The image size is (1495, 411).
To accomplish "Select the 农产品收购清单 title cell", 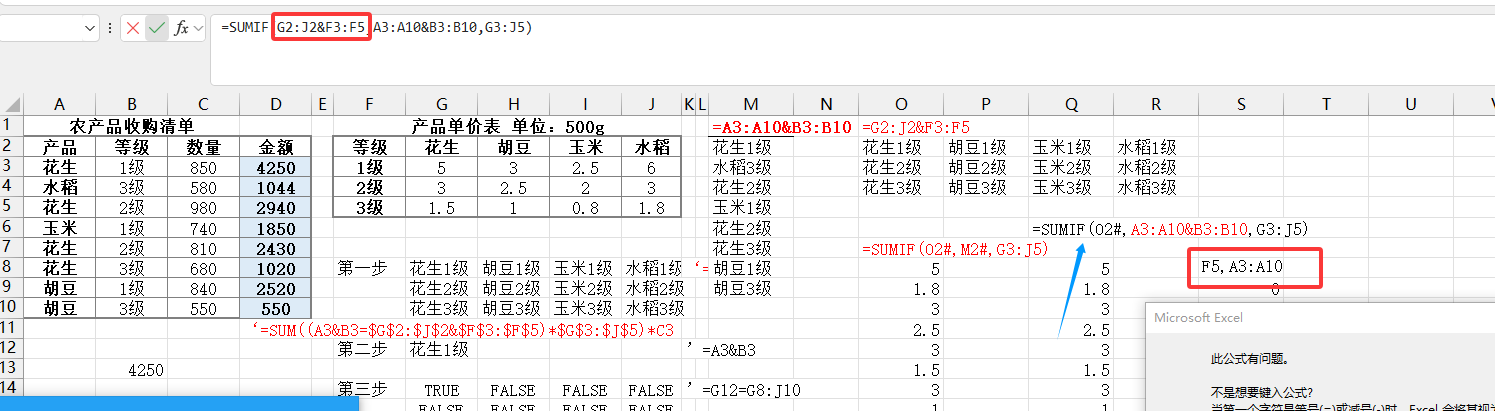I will pyautogui.click(x=131, y=127).
